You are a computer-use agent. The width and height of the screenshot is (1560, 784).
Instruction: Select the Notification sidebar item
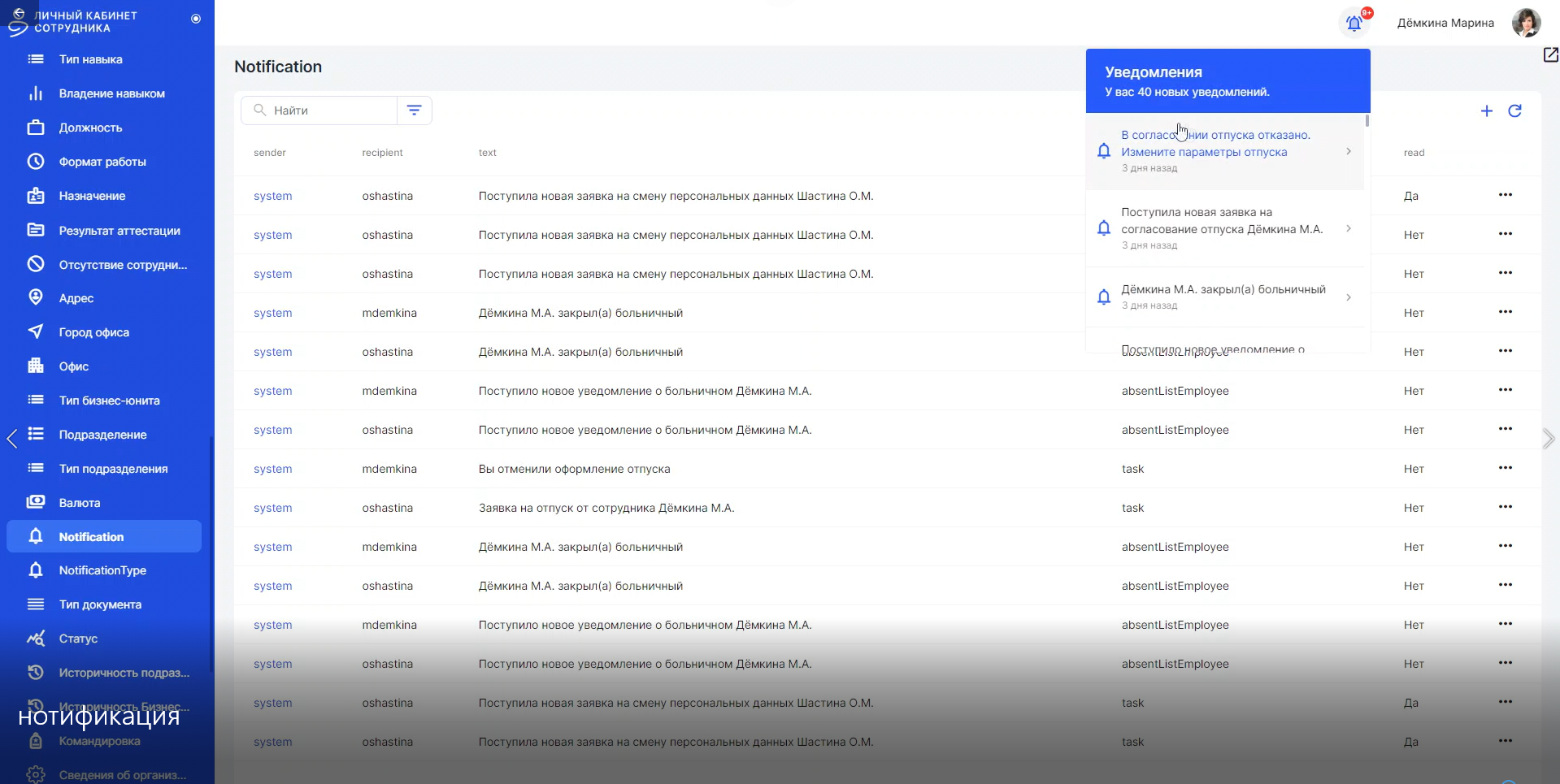104,537
